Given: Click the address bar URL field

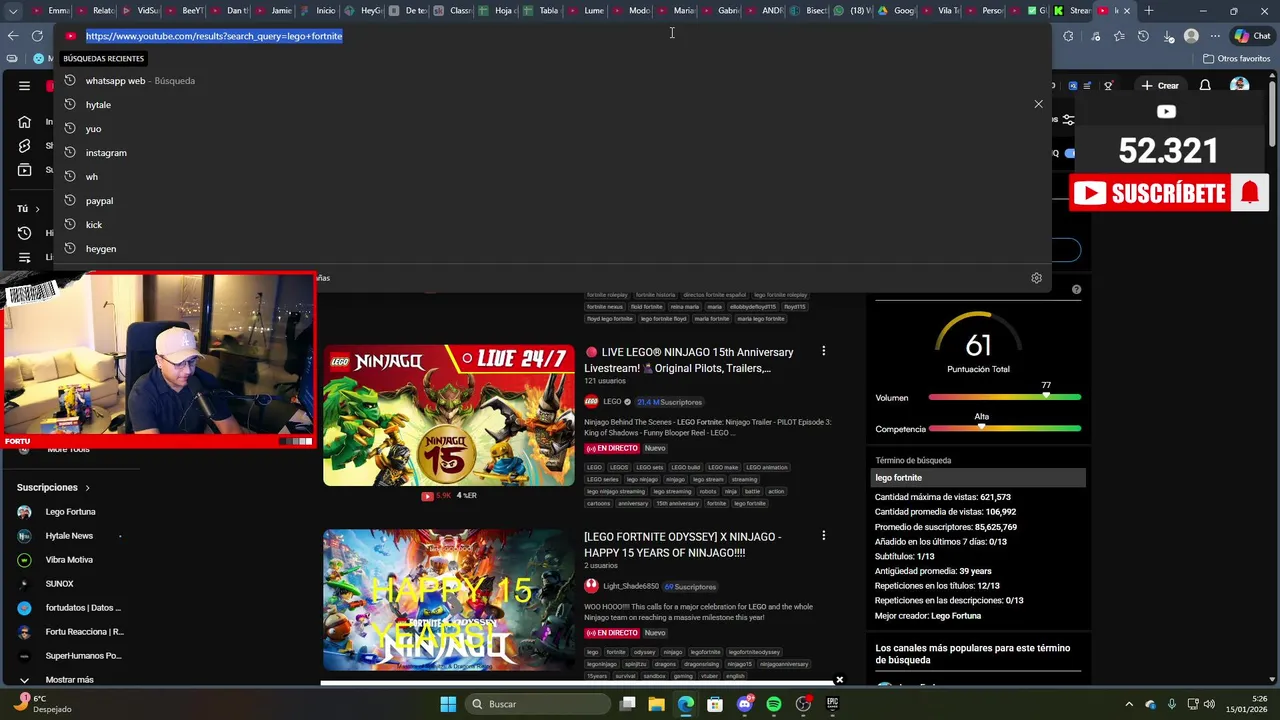Looking at the screenshot, I should 550,36.
